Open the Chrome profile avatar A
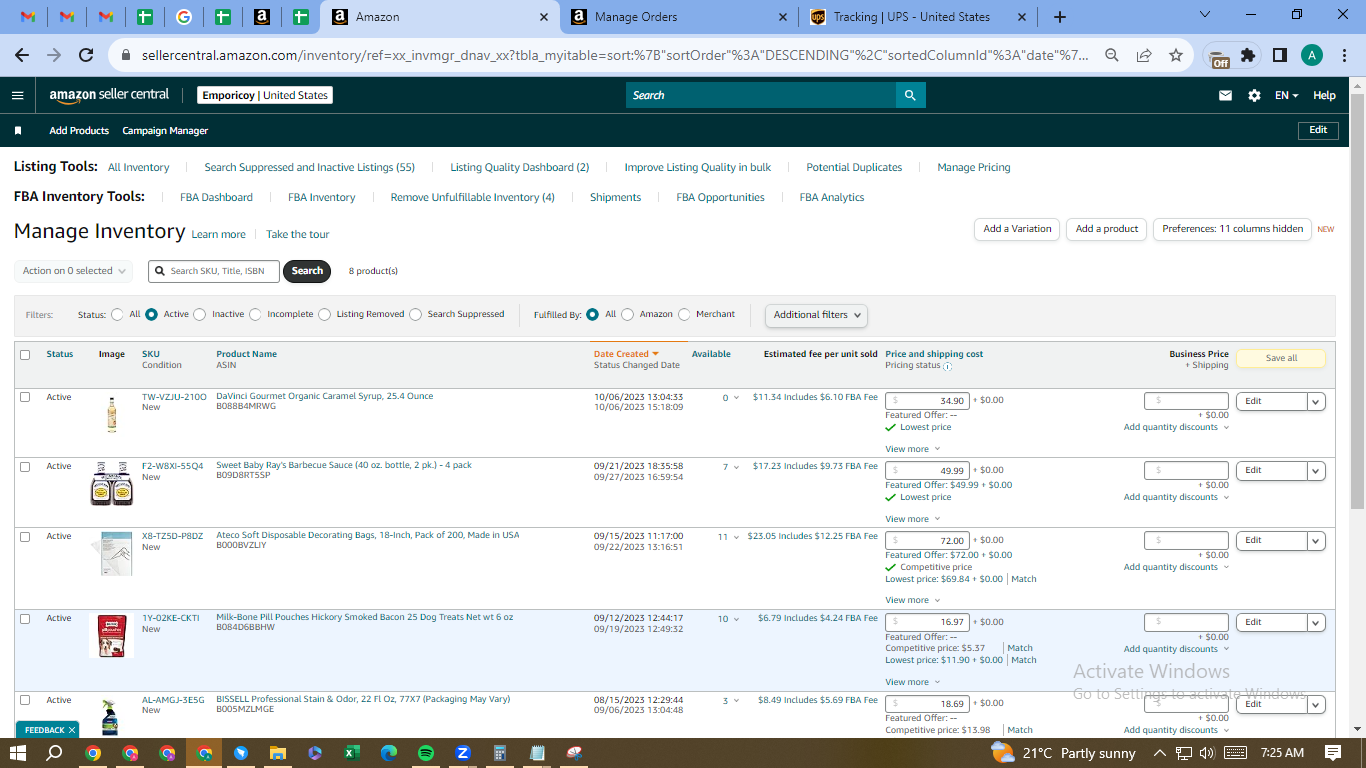 [1312, 56]
